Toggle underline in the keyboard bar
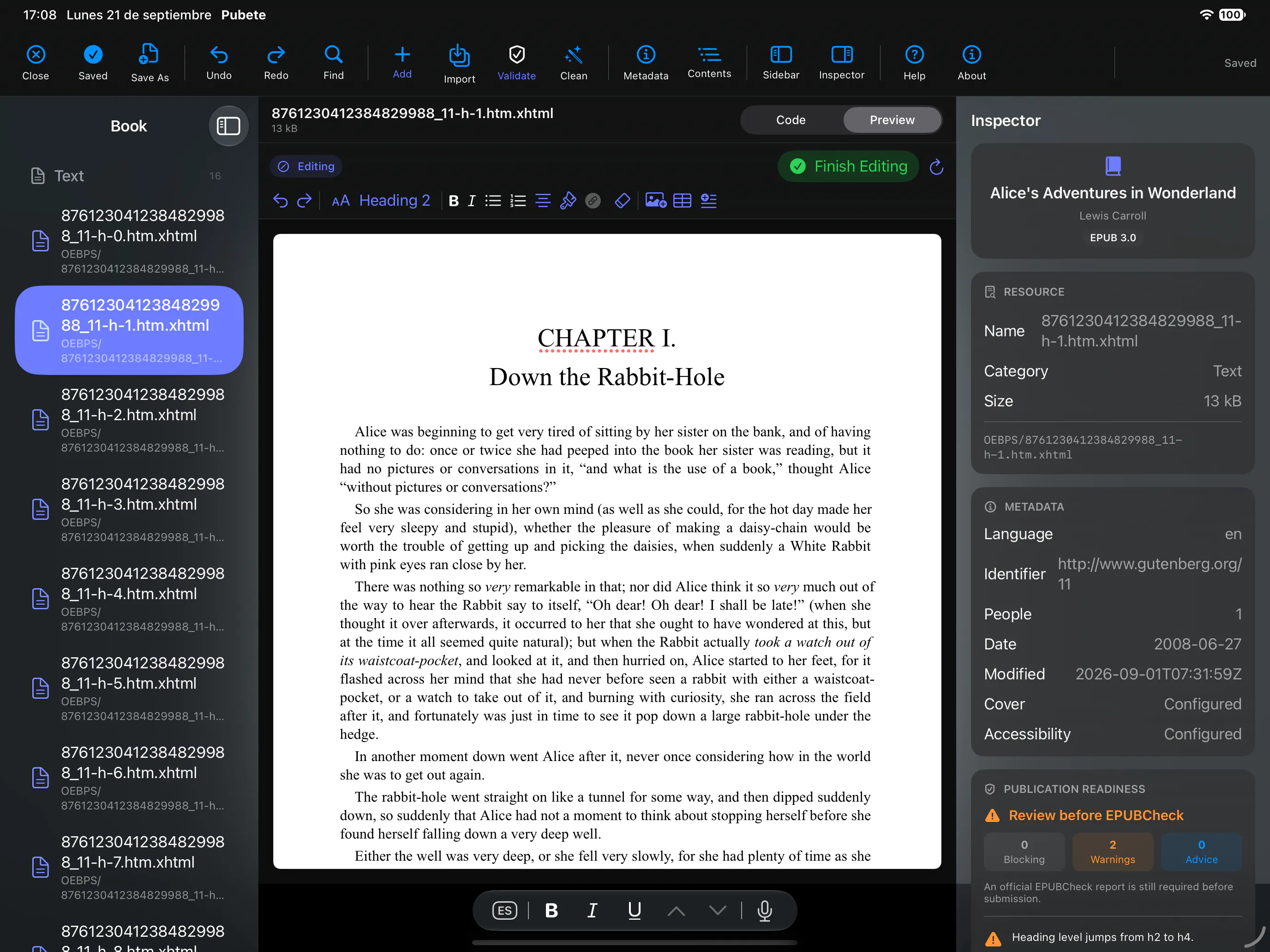Screen dimensions: 1270x952 (634, 910)
